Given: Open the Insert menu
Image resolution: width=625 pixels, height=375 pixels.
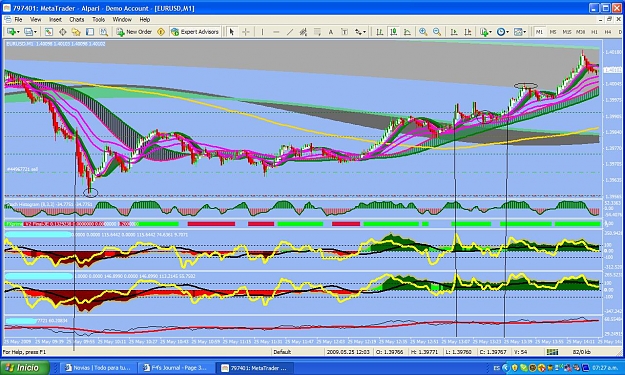Looking at the screenshot, I should (x=55, y=19).
